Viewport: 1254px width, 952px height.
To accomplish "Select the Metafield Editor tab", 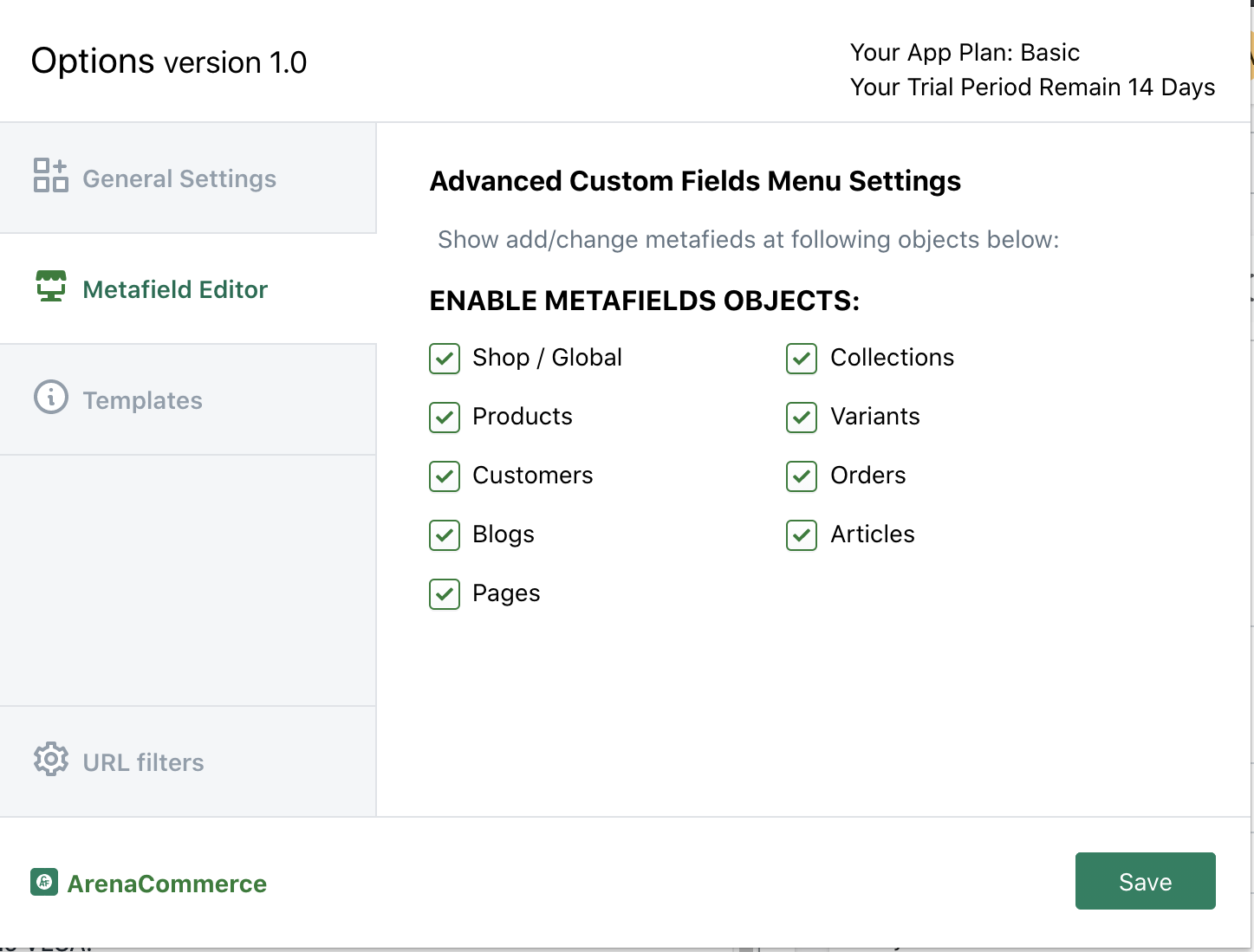I will (x=175, y=289).
